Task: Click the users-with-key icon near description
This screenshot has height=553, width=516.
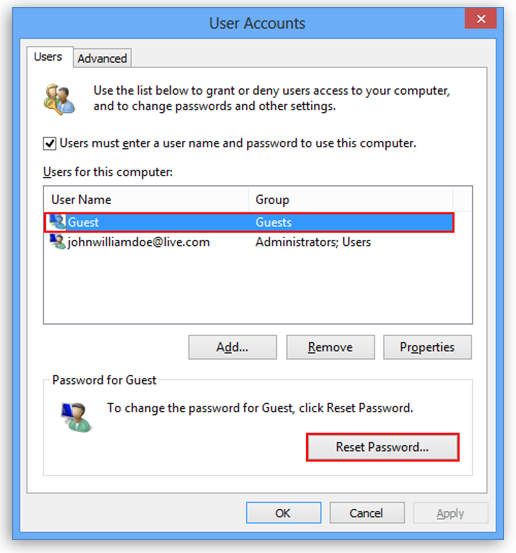Action: [x=59, y=99]
